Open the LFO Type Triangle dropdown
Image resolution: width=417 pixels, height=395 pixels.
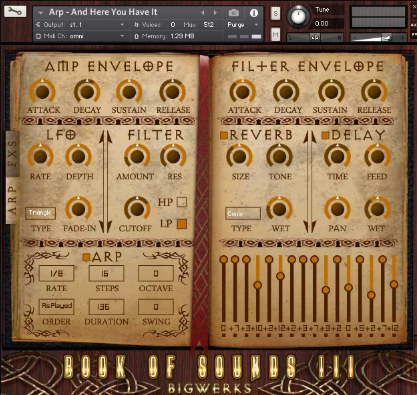40,213
